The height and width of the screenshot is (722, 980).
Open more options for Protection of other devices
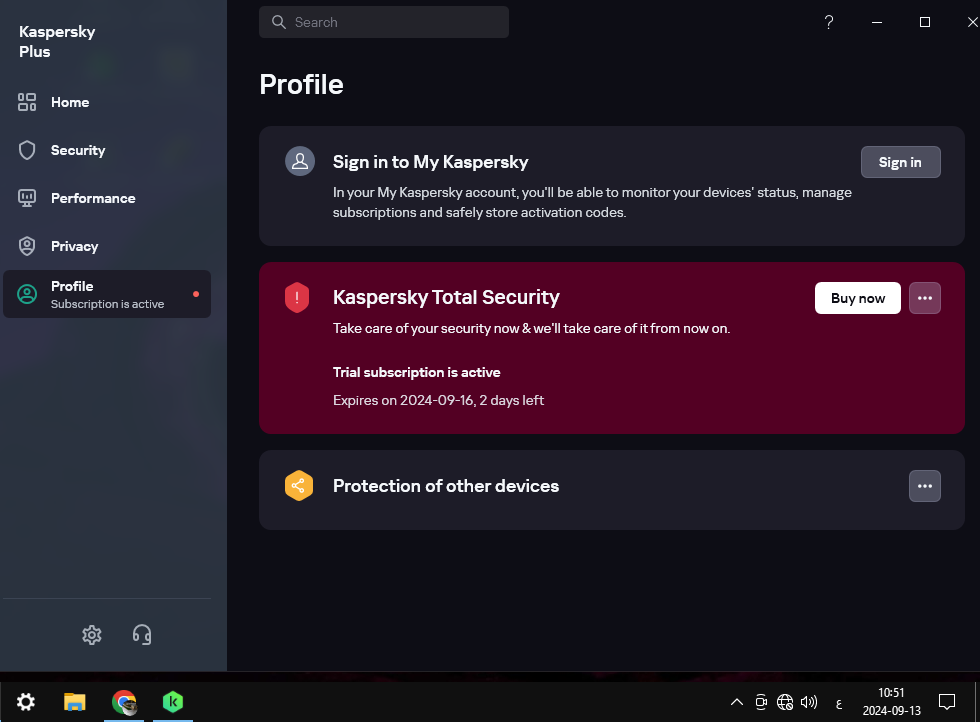tap(924, 486)
